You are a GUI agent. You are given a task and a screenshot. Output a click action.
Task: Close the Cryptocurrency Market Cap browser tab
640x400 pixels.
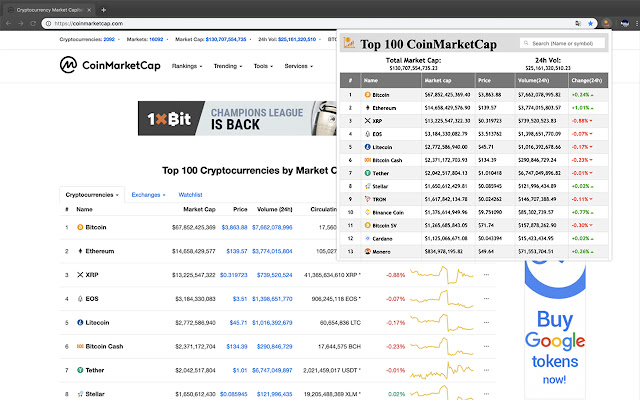pyautogui.click(x=89, y=10)
